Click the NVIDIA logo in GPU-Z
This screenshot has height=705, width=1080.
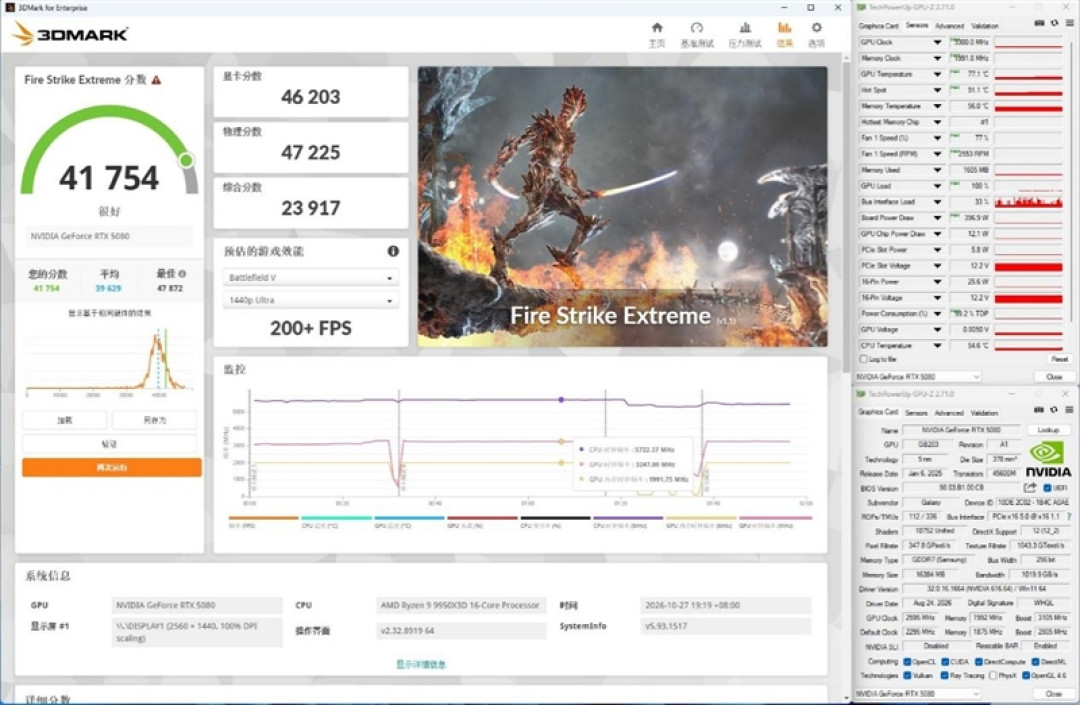click(1048, 460)
